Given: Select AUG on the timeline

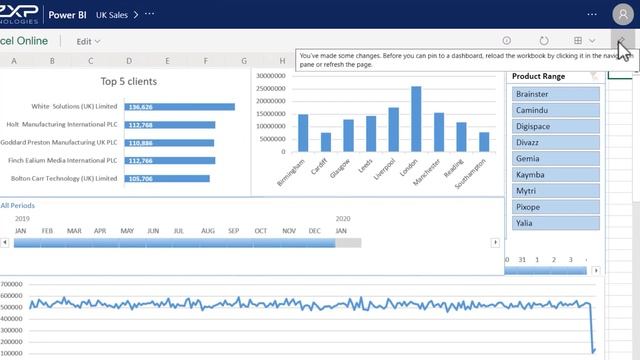Looking at the screenshot, I should click(x=208, y=231).
